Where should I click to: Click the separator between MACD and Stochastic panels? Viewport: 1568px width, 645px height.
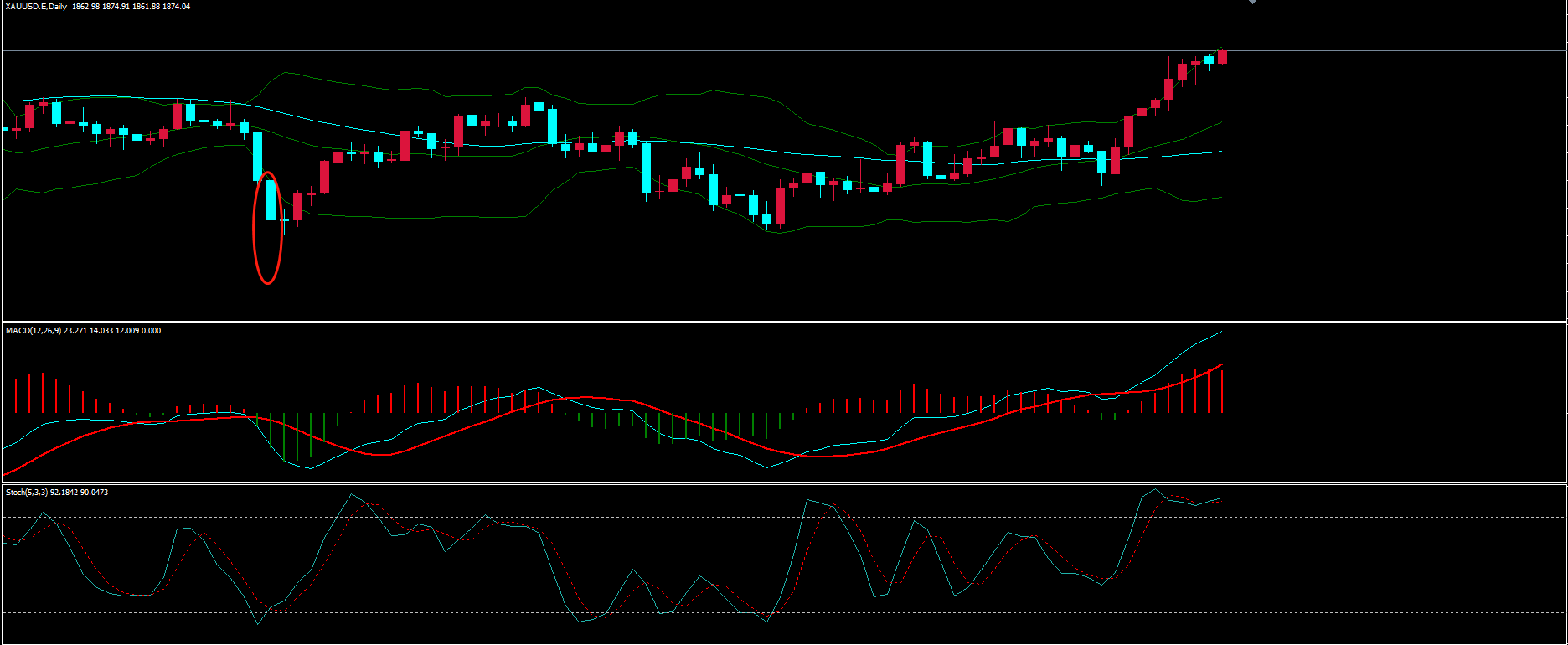coord(784,483)
